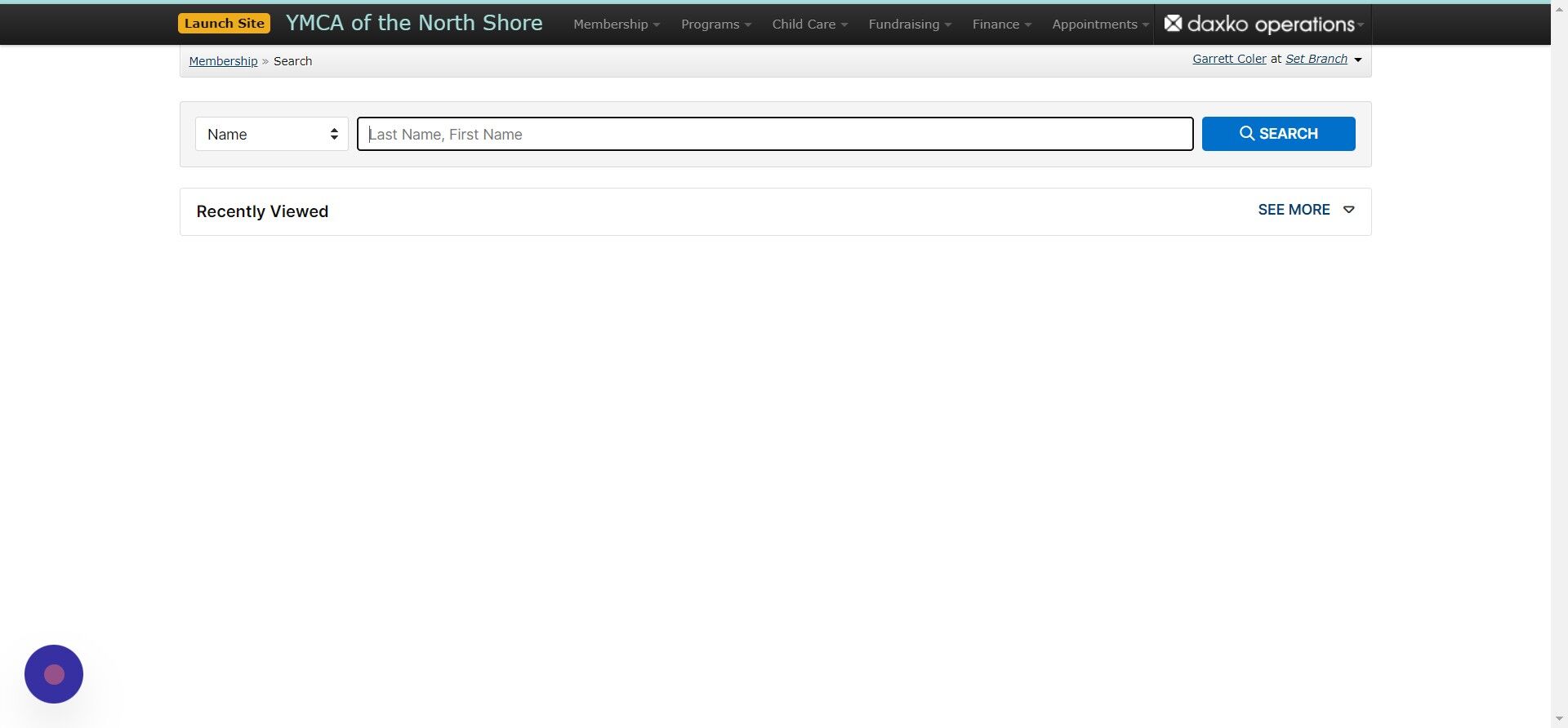Click the Membership breadcrumb link
This screenshot has height=728, width=1568.
pyautogui.click(x=223, y=61)
